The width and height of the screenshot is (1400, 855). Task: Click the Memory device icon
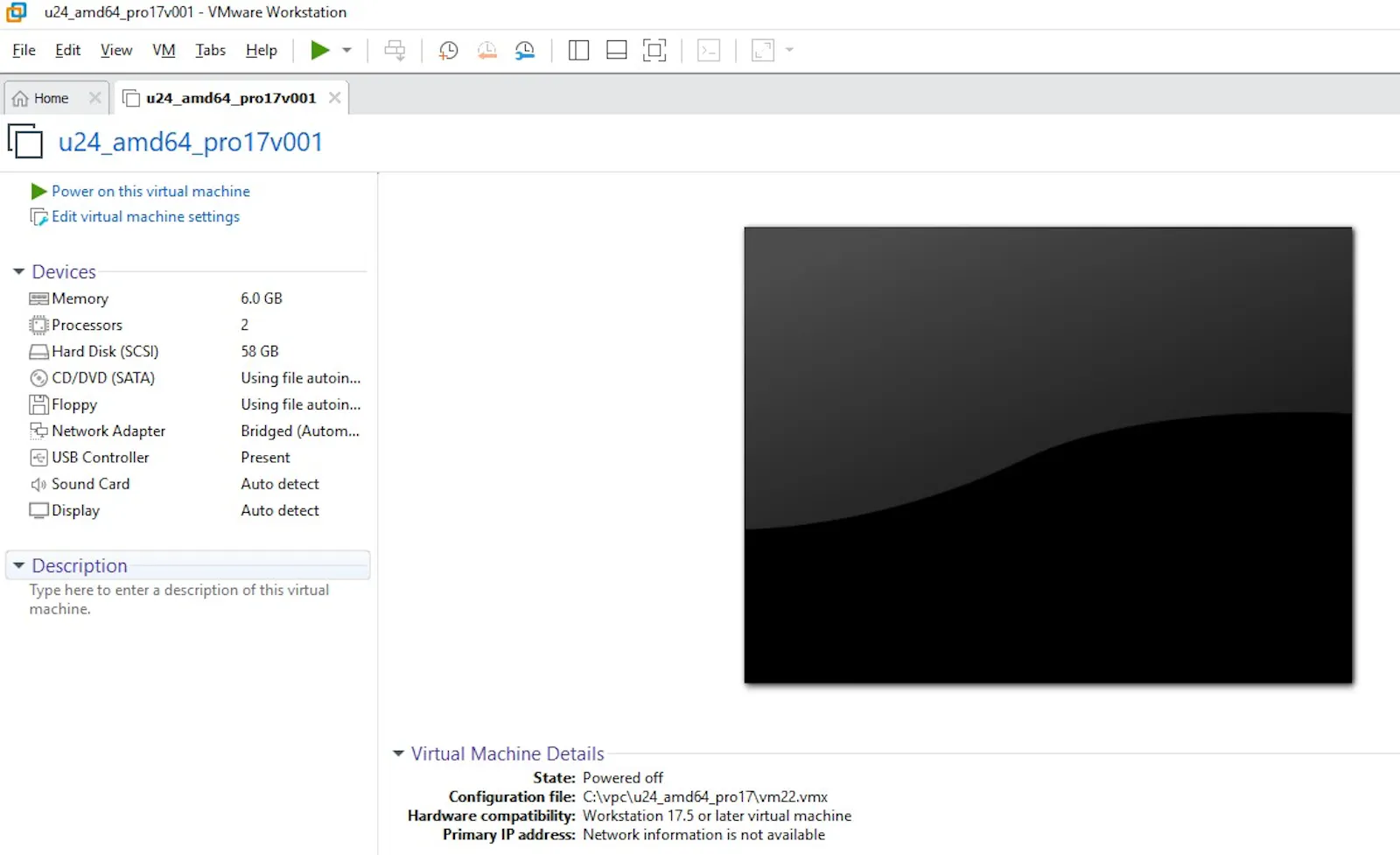point(38,298)
